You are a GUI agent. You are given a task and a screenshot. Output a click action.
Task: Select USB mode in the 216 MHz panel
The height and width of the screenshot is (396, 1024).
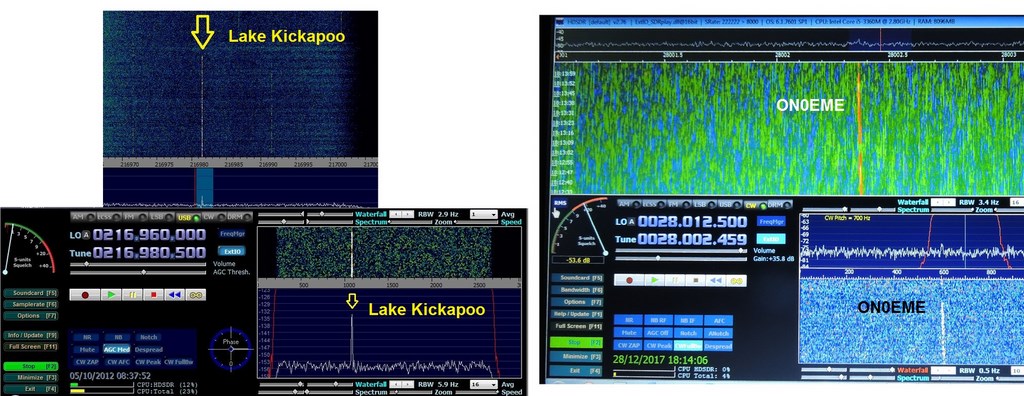point(187,216)
